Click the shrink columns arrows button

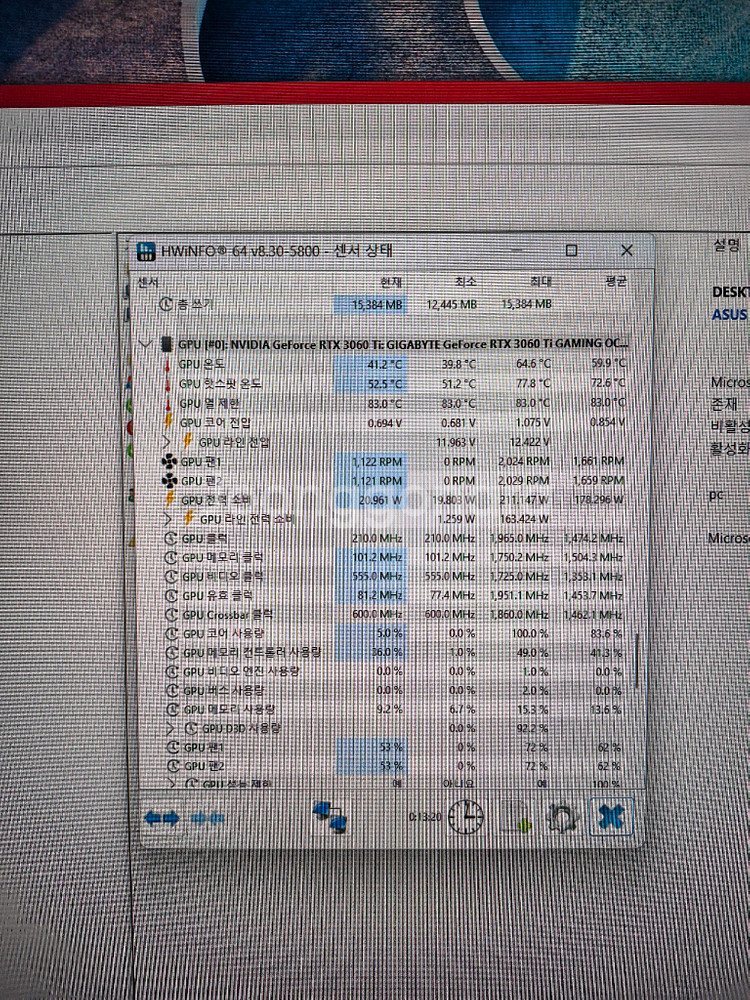pos(208,818)
